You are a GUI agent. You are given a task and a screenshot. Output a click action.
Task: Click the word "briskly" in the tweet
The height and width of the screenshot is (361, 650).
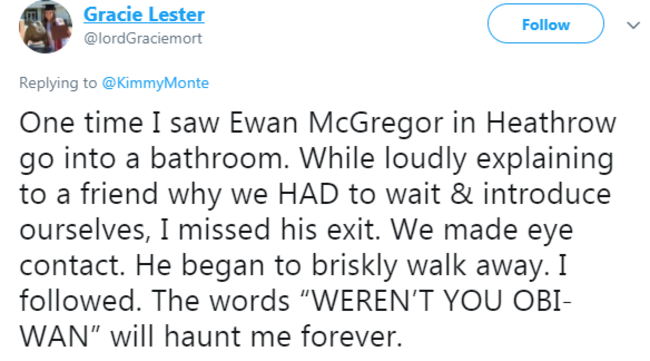click(355, 266)
